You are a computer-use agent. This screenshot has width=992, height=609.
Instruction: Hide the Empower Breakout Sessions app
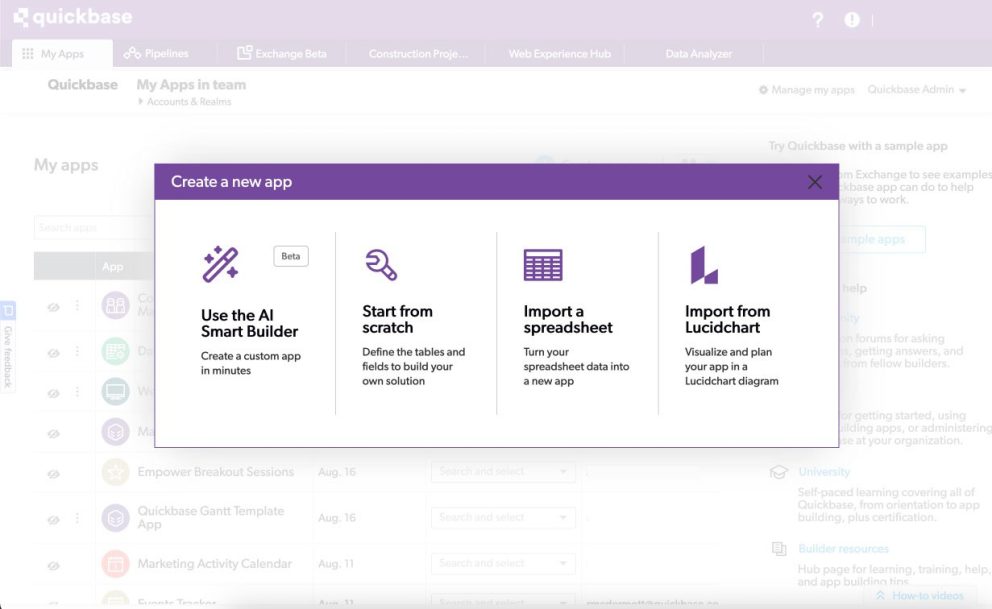[53, 472]
